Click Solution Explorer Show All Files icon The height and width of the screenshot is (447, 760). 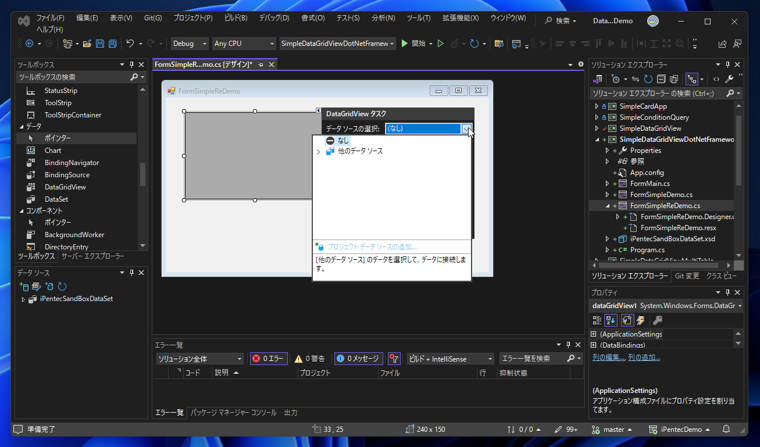[x=674, y=79]
